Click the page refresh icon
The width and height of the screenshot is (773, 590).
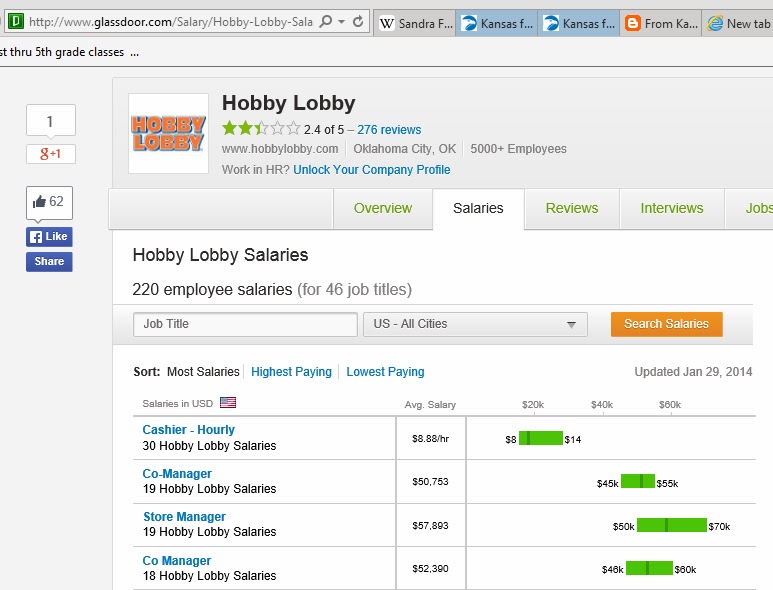(x=358, y=22)
